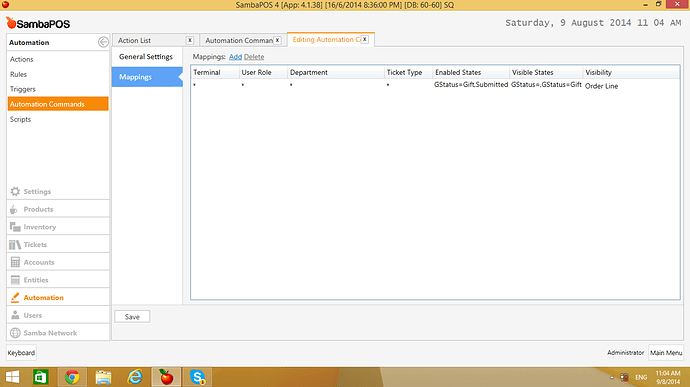This screenshot has width=690, height=387.
Task: Click the Enabled States column header
Action: pyautogui.click(x=471, y=72)
